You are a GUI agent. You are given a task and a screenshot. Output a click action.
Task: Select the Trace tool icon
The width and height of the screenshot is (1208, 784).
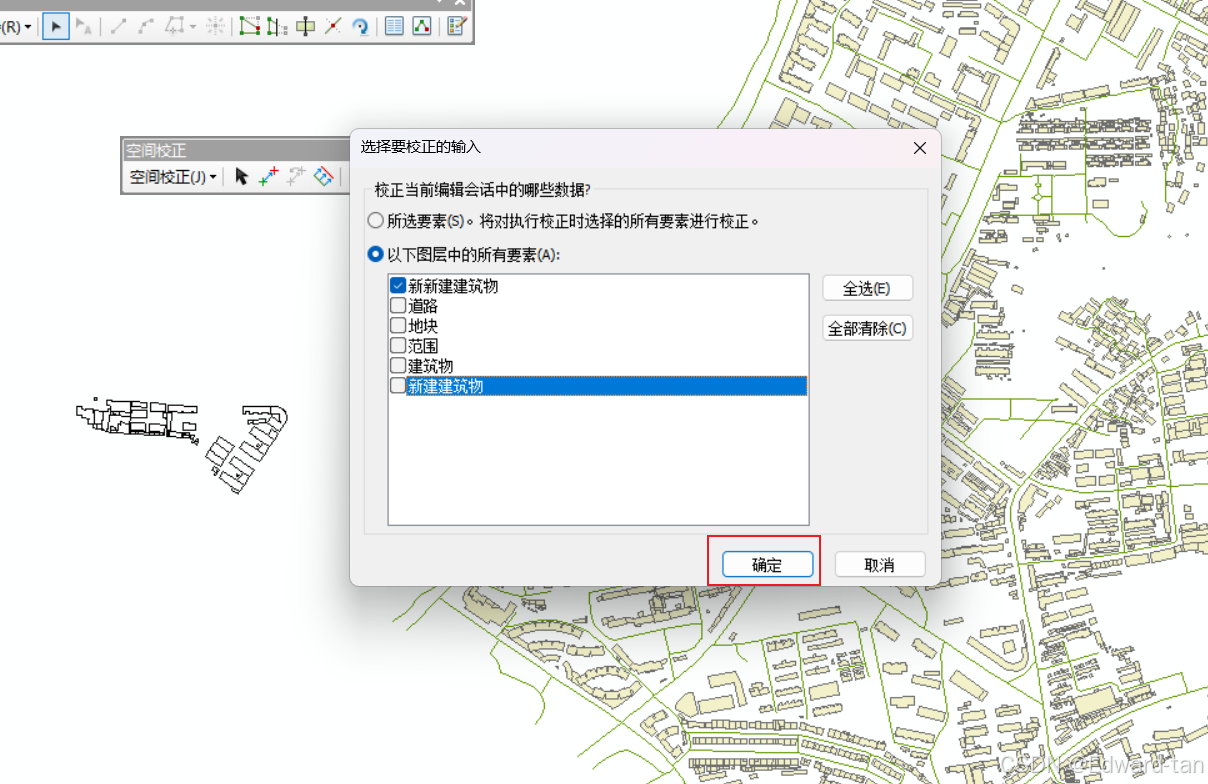click(175, 26)
